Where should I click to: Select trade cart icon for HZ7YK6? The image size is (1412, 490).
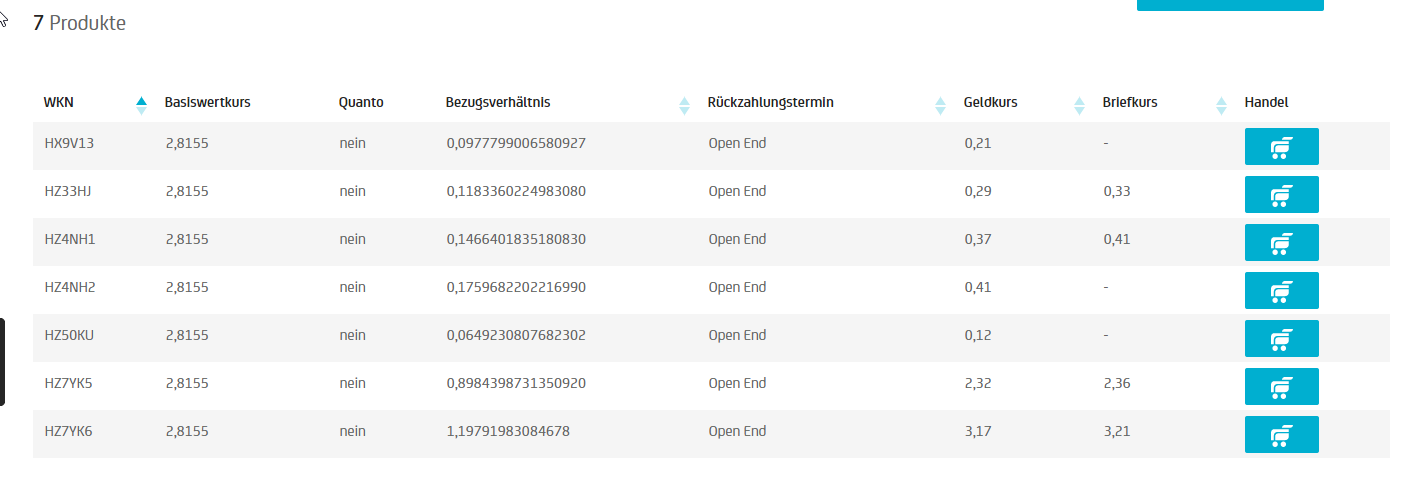coord(1281,435)
